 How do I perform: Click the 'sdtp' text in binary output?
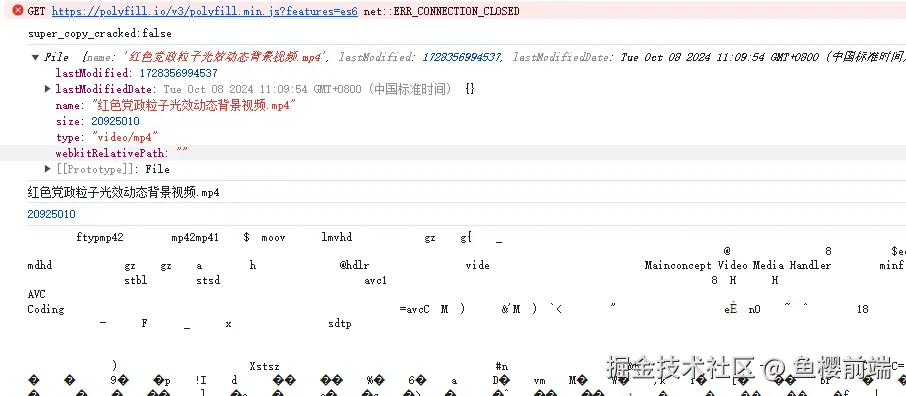click(x=340, y=324)
